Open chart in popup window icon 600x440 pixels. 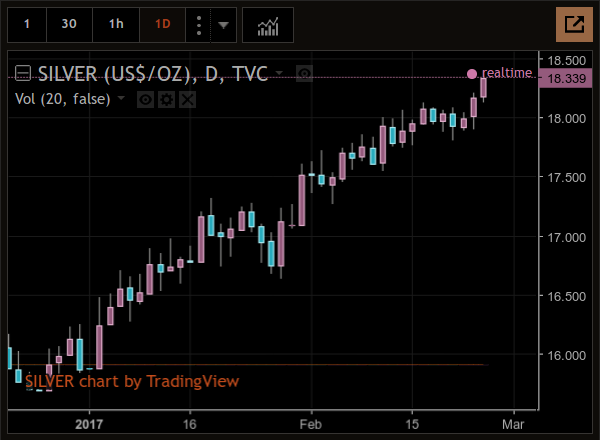coord(574,24)
